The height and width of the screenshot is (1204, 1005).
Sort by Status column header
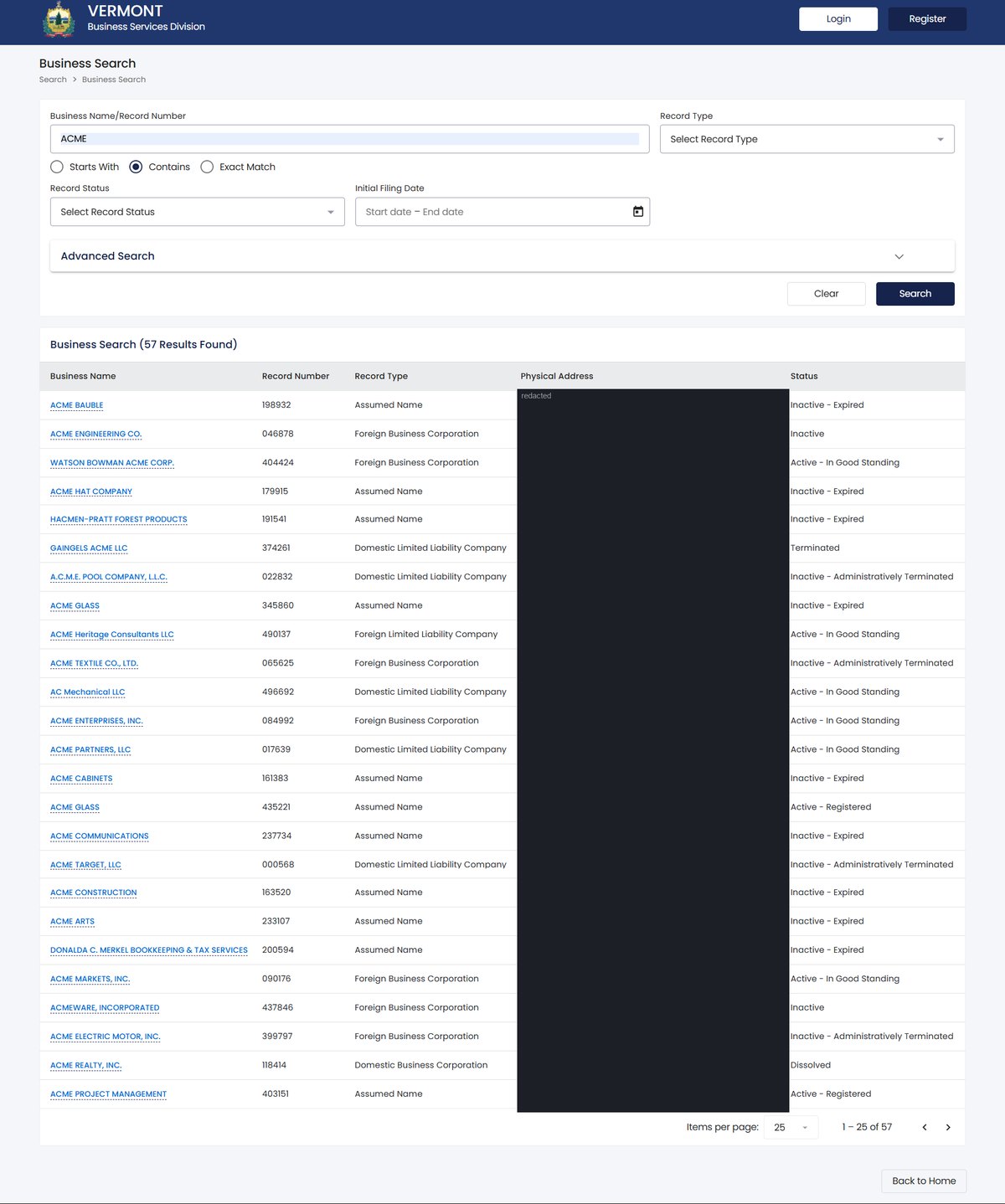[804, 376]
